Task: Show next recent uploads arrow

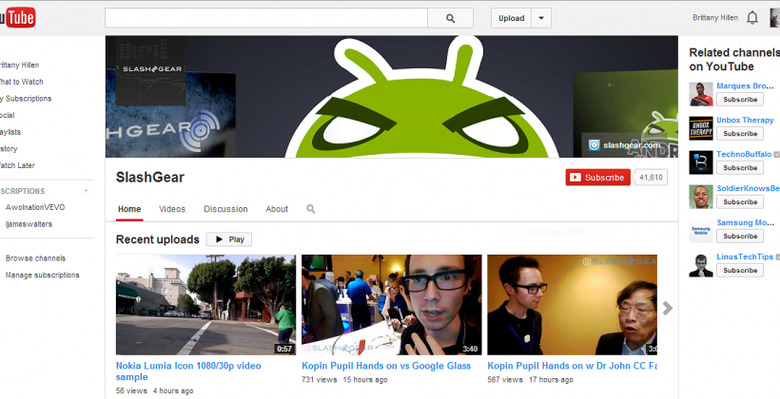Action: tap(668, 308)
